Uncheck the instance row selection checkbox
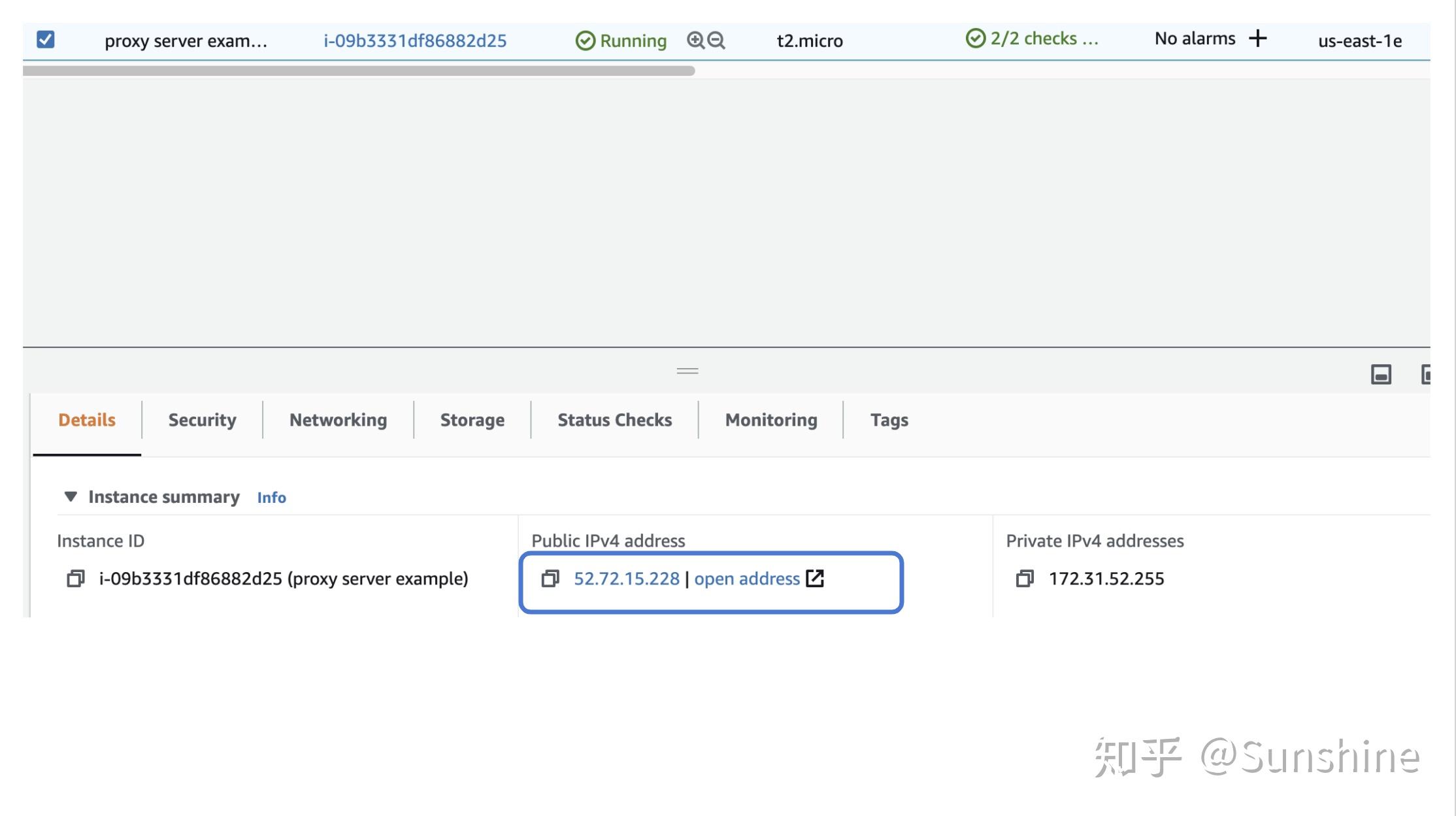This screenshot has width=1456, height=816. click(x=44, y=39)
